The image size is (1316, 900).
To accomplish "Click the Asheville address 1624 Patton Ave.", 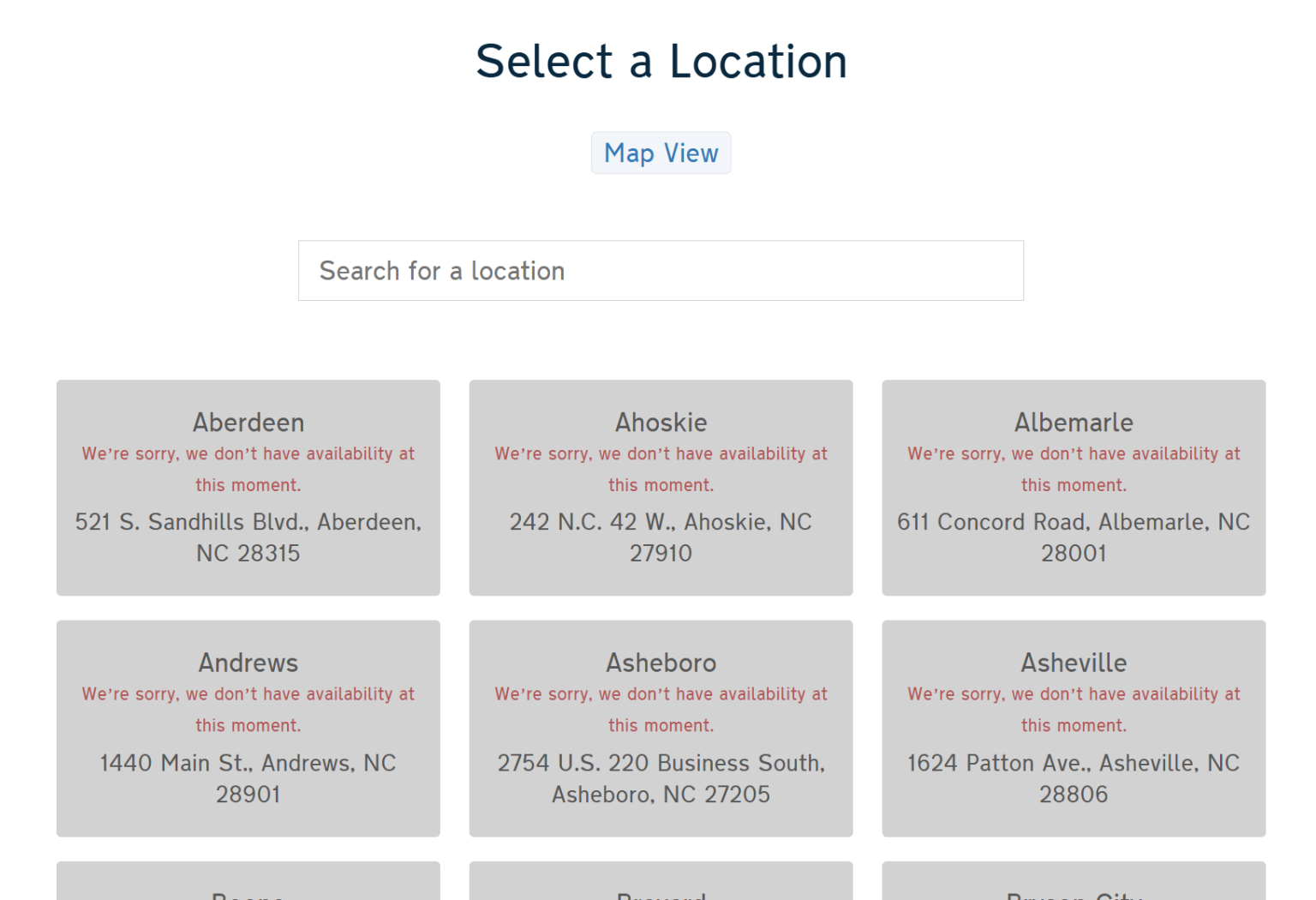I will pyautogui.click(x=1073, y=777).
